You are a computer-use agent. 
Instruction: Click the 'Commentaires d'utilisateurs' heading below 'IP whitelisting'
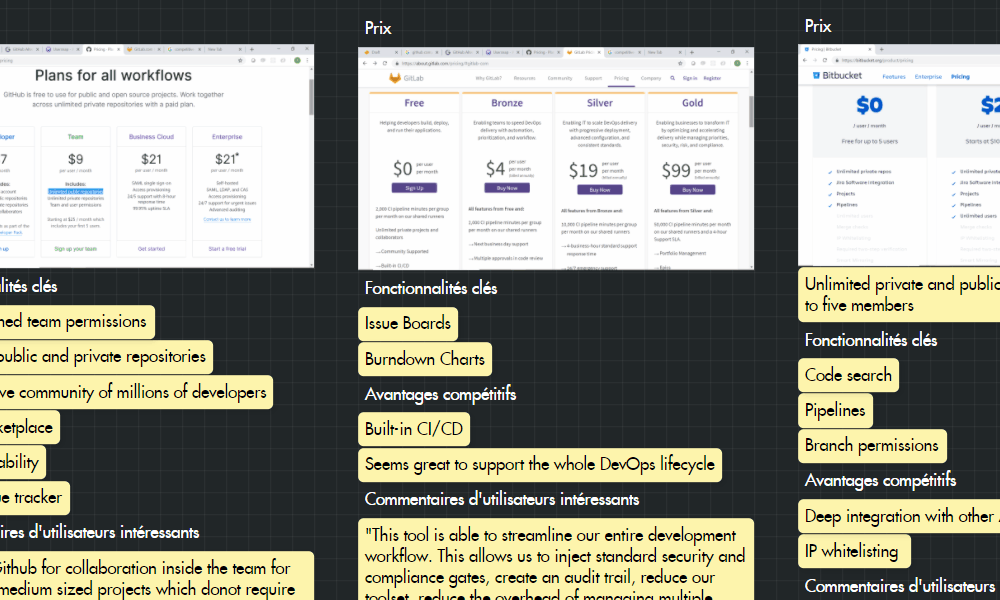click(900, 586)
